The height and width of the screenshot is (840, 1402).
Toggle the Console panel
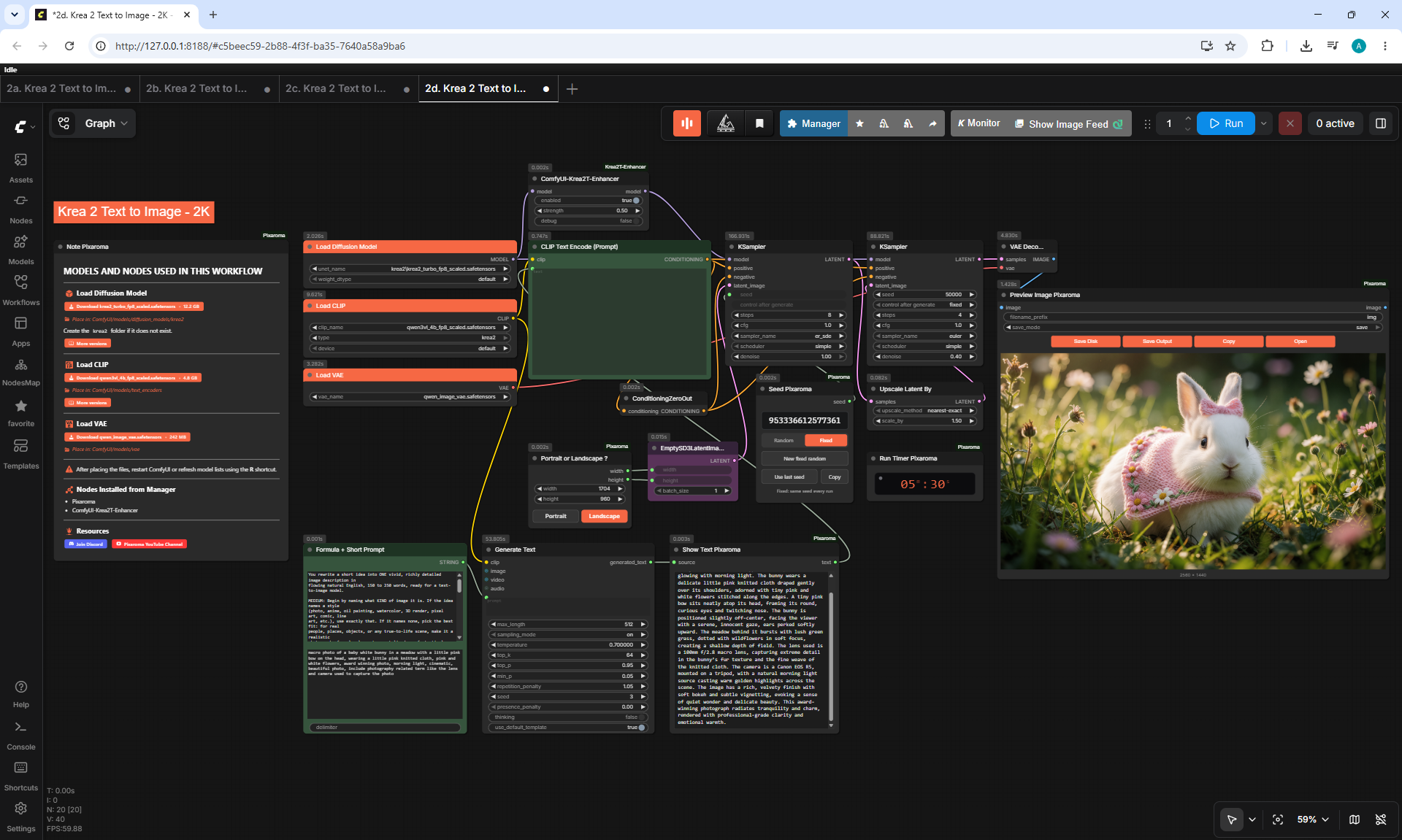click(21, 736)
